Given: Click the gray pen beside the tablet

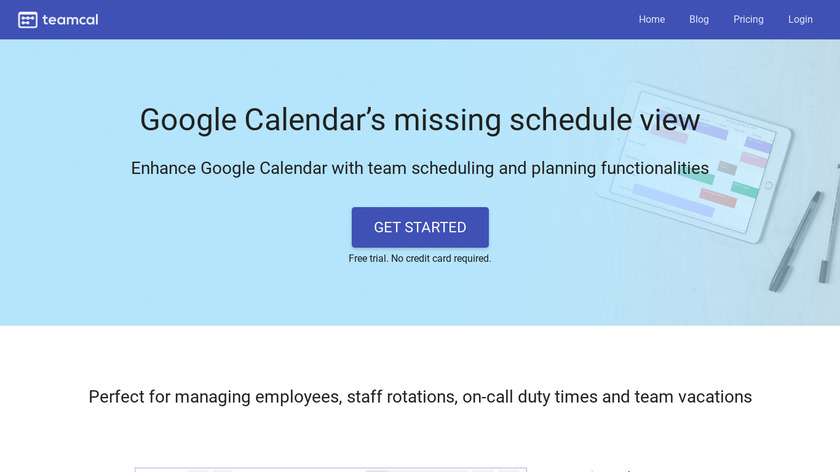Looking at the screenshot, I should [x=796, y=240].
